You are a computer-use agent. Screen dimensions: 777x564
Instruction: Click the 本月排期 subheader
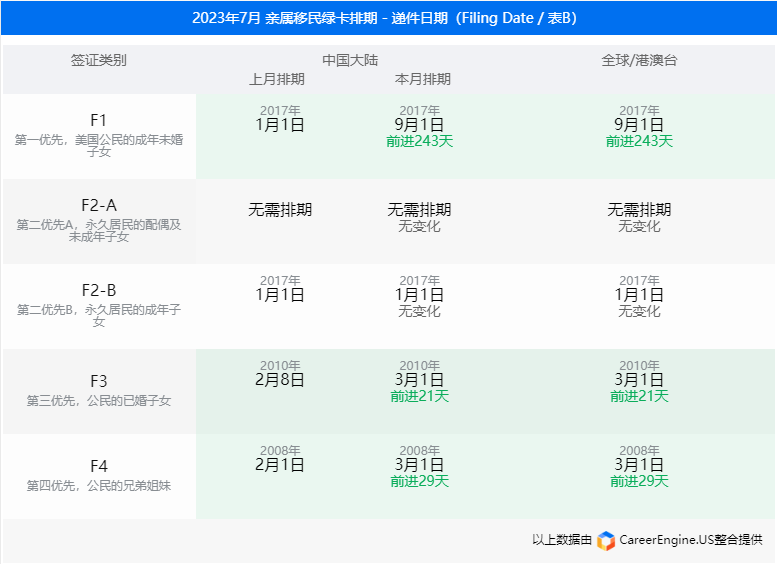click(423, 79)
